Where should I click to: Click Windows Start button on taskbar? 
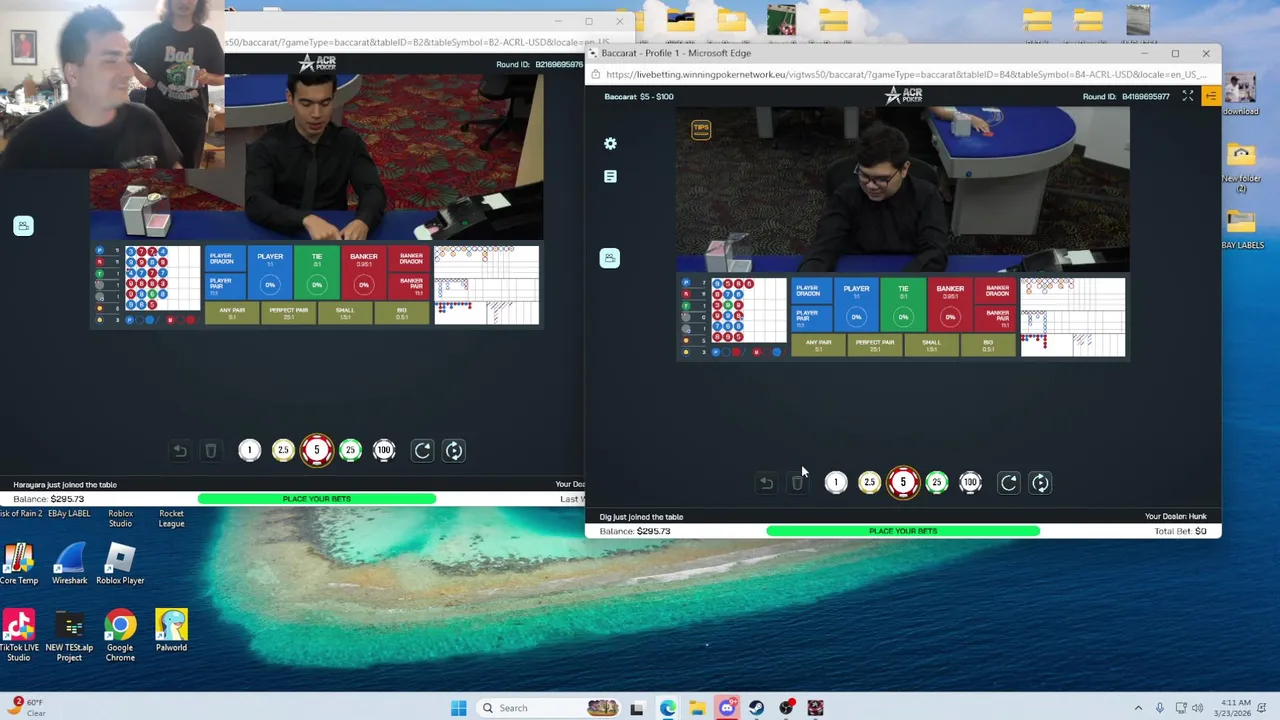[x=458, y=708]
